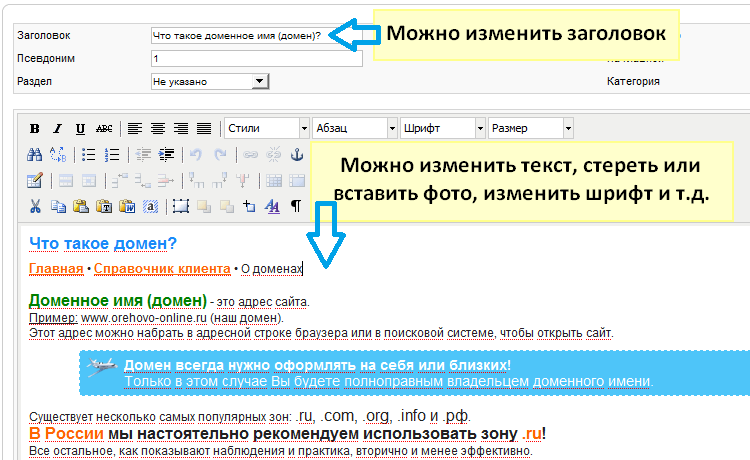Click the heading Что такое домен?
Viewport: 750px width, 460px height.
pyautogui.click(x=103, y=243)
